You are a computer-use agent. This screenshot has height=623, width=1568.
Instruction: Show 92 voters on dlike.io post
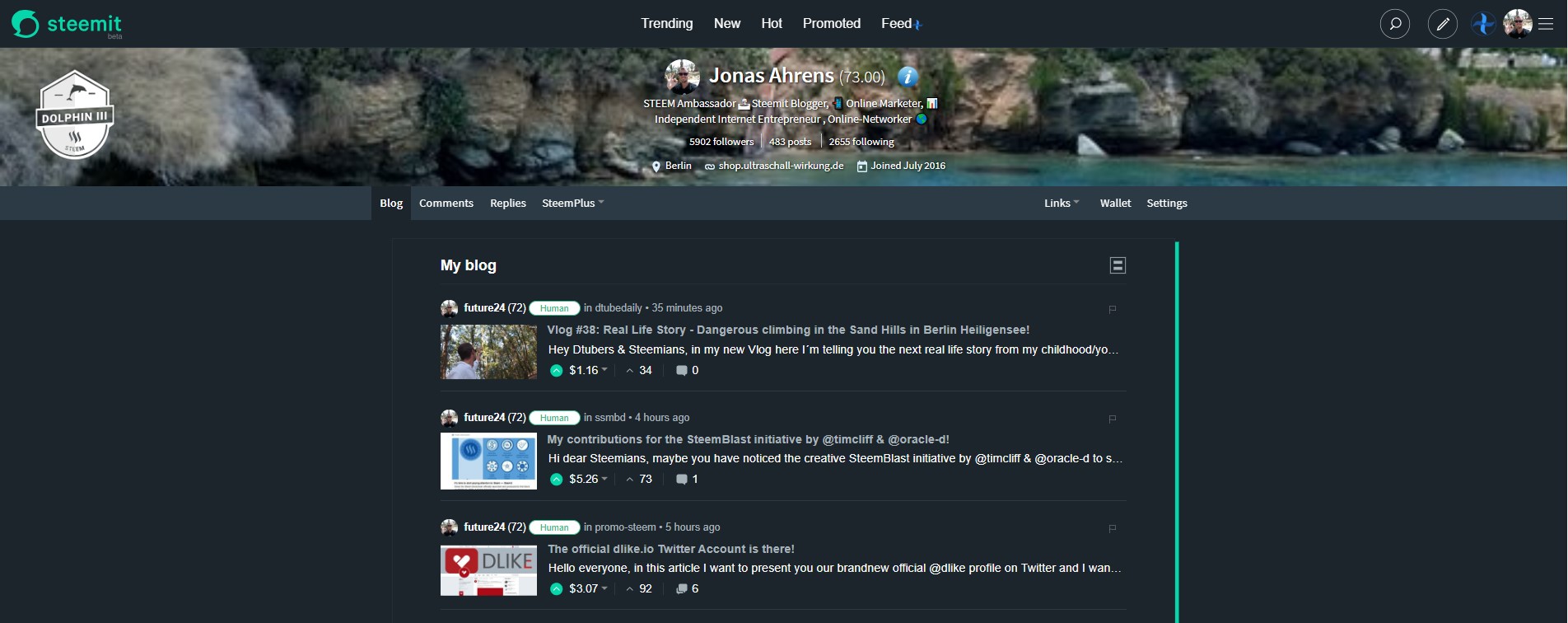(x=638, y=589)
